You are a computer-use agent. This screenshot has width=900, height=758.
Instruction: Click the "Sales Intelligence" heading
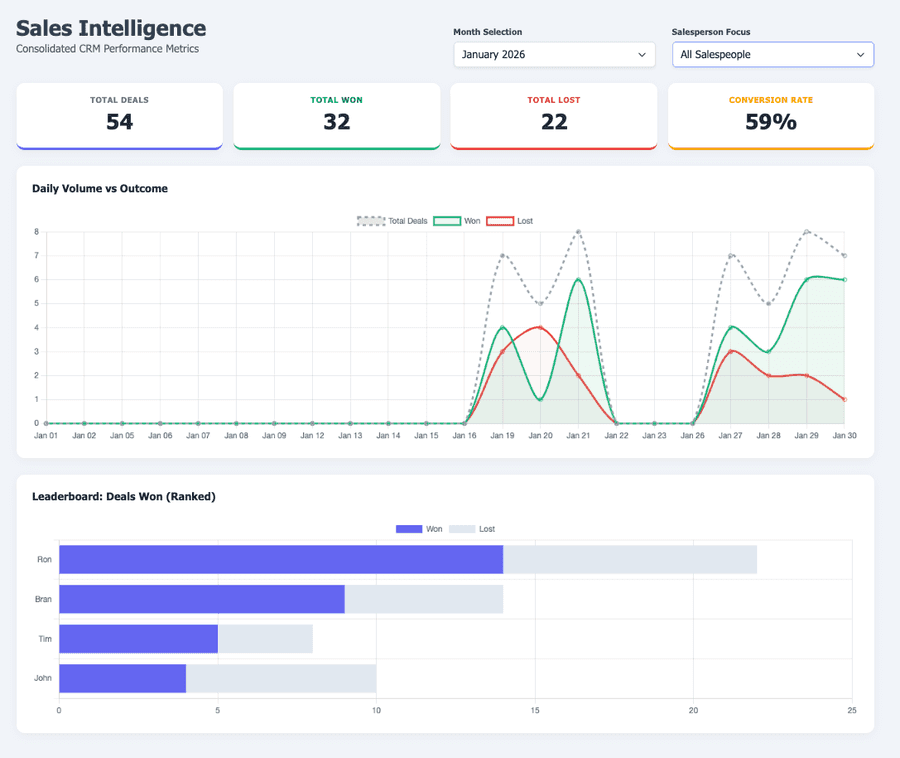(110, 28)
